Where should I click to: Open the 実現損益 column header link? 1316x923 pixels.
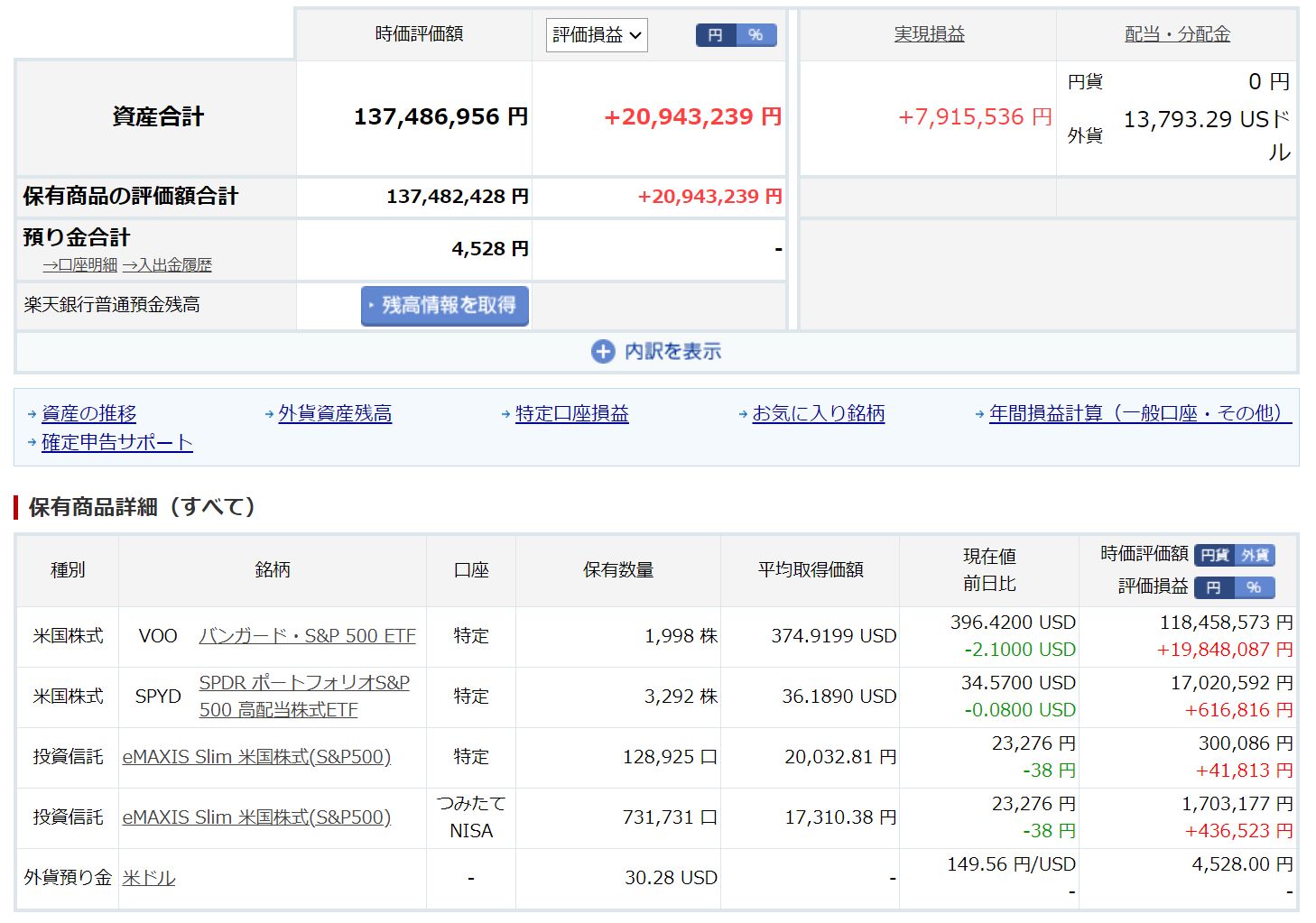[929, 34]
